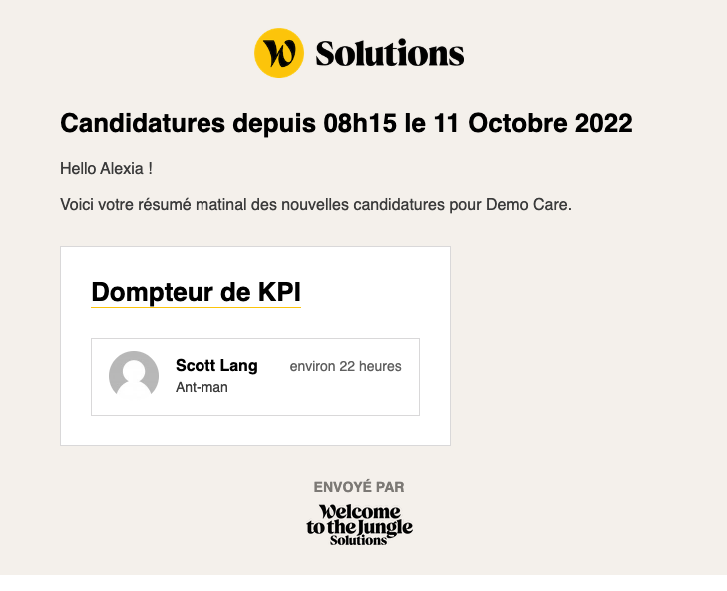Click the environ 22 heures timestamp

click(x=345, y=366)
